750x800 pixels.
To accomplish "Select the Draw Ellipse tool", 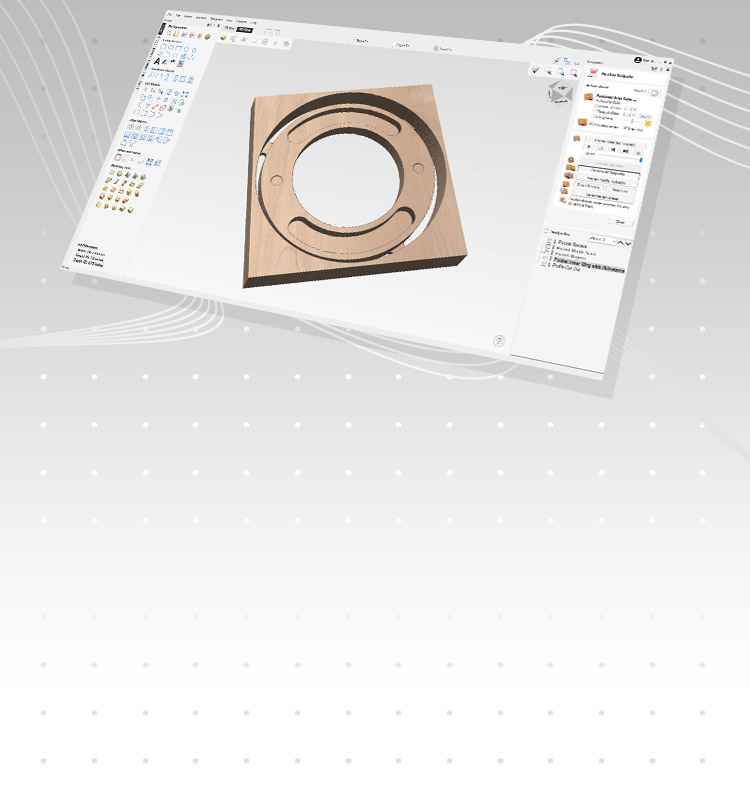I will pyautogui.click(x=171, y=47).
